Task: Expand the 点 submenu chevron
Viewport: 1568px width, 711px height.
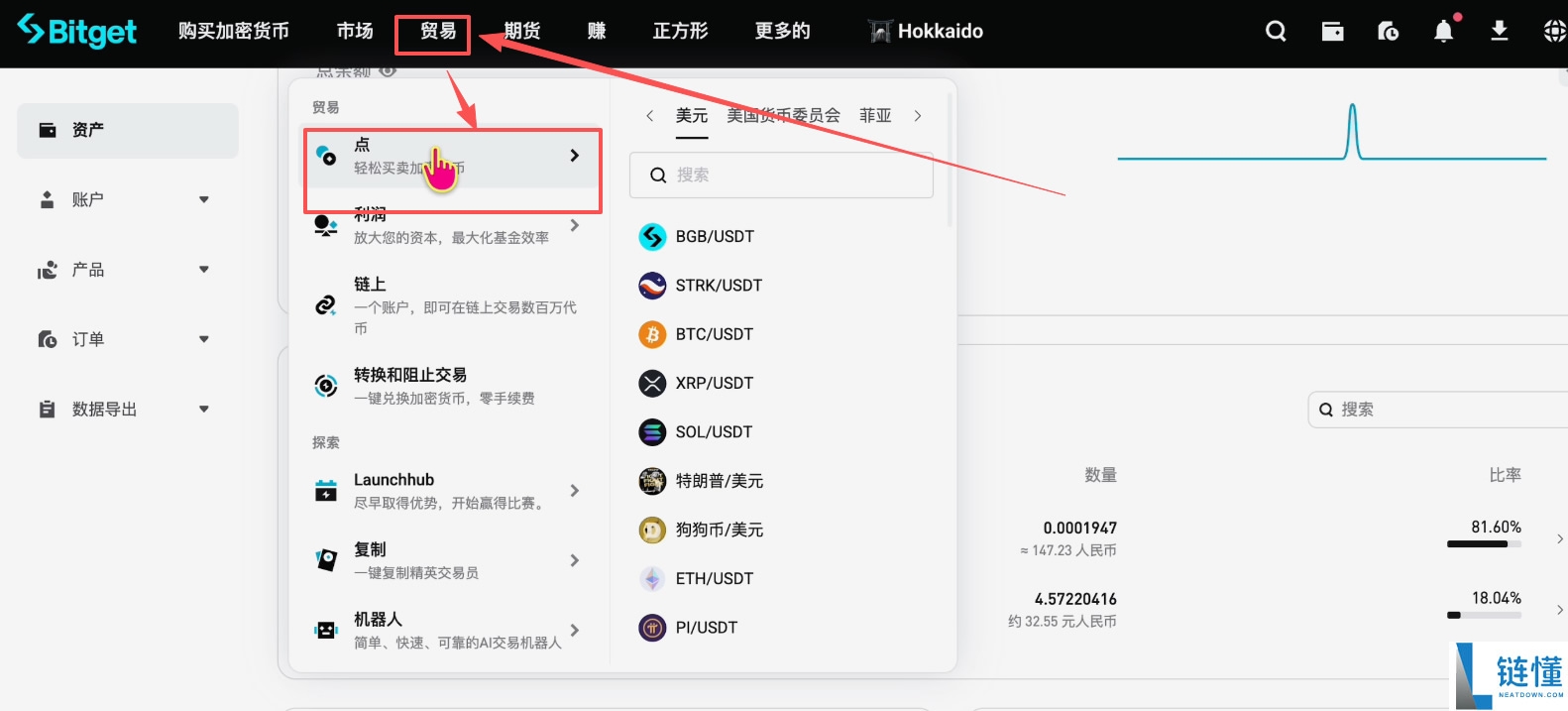Action: (x=575, y=156)
